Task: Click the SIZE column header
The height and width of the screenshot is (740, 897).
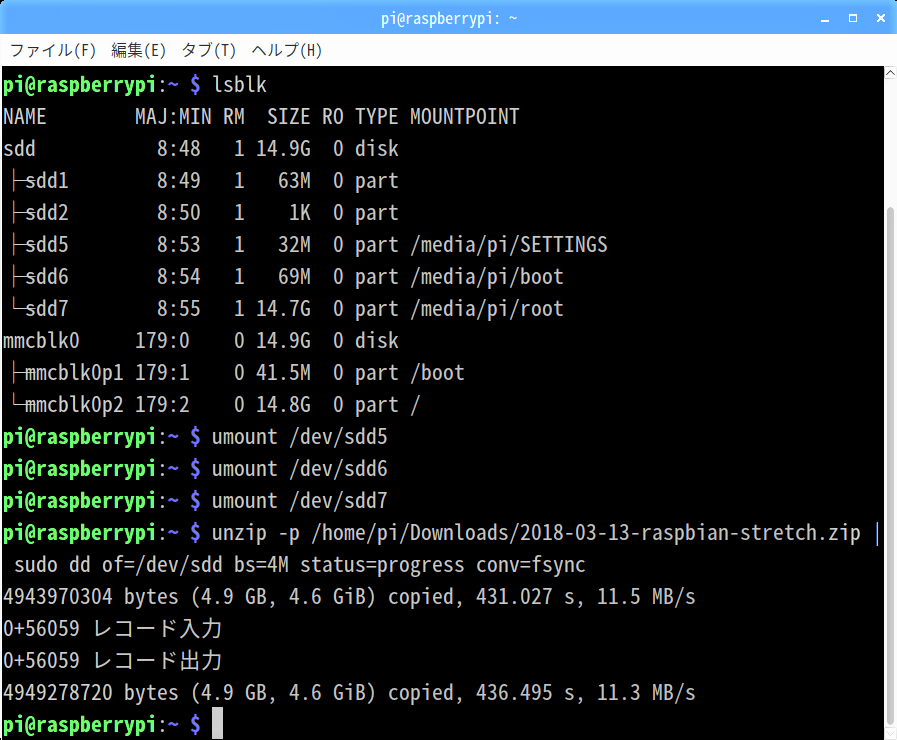Action: coord(288,117)
